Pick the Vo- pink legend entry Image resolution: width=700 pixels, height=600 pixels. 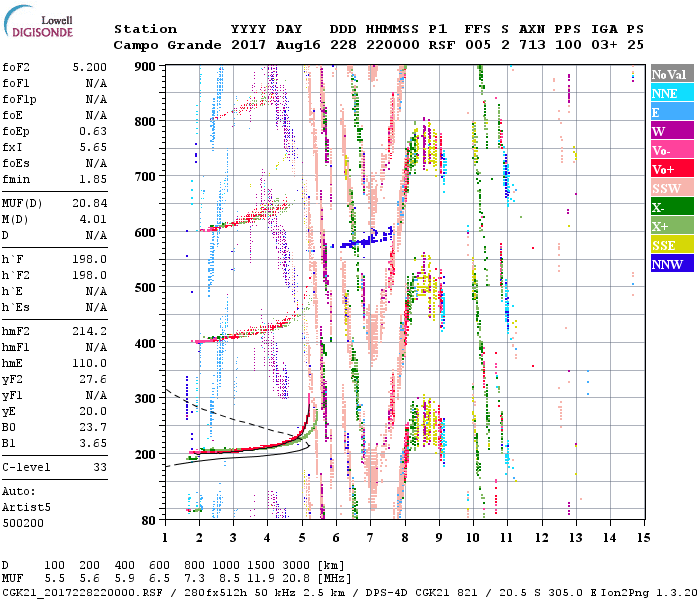tap(669, 151)
